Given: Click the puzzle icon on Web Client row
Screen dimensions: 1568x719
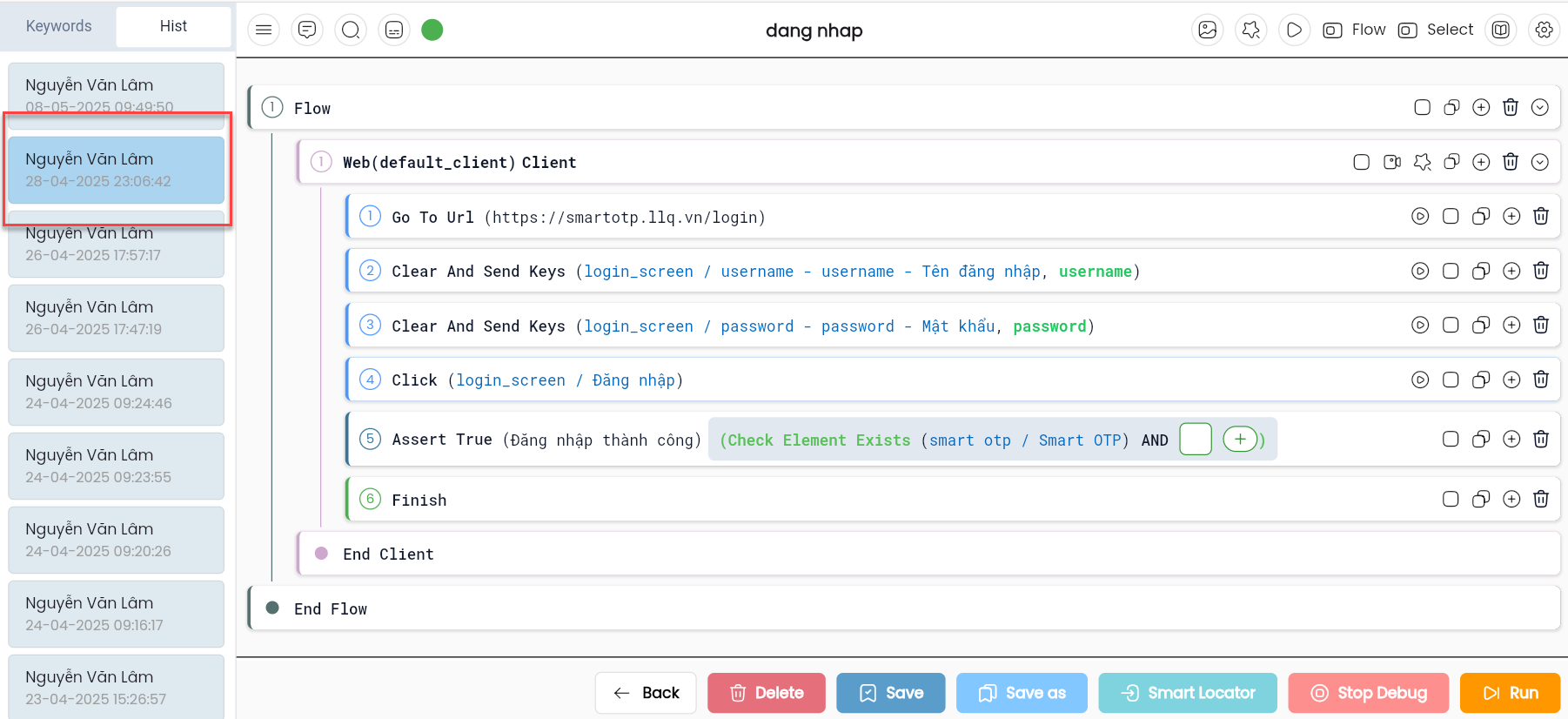Looking at the screenshot, I should tap(1423, 162).
